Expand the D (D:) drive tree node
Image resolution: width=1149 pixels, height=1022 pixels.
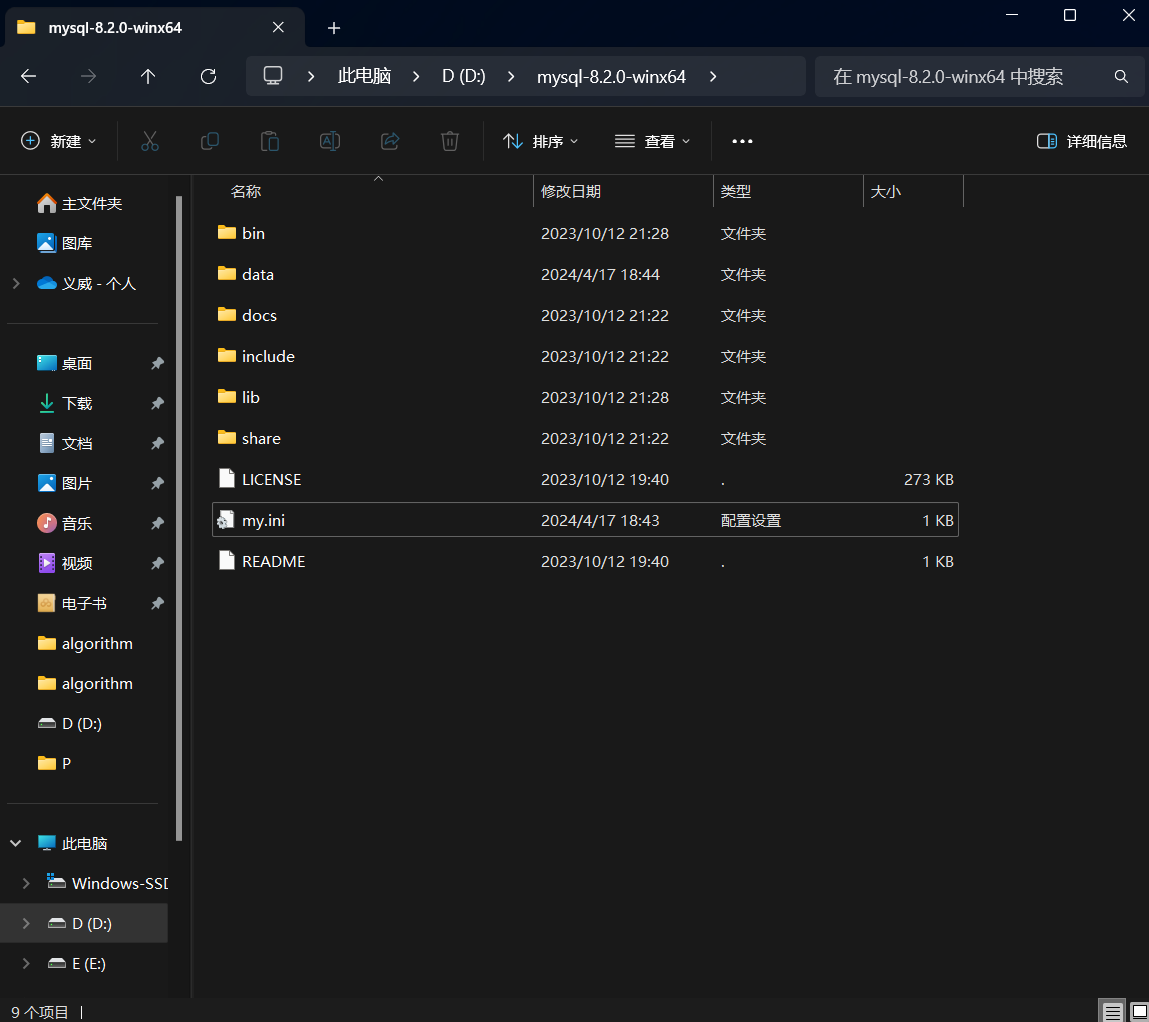(26, 923)
